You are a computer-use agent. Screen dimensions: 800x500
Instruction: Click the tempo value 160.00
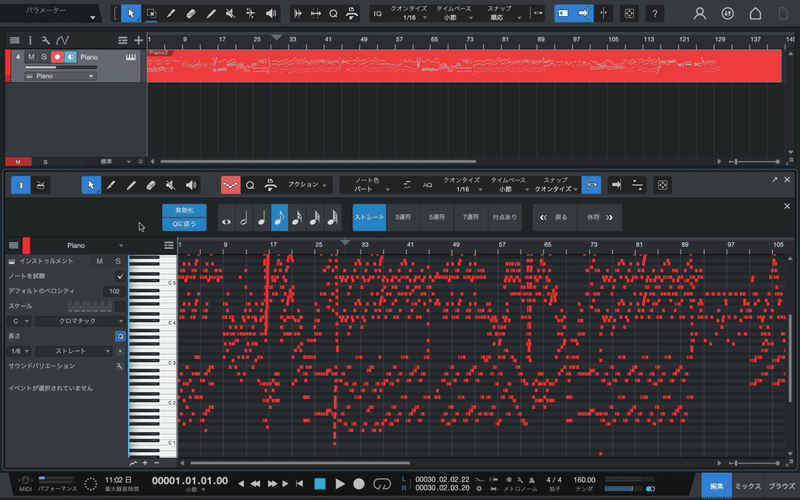[x=584, y=480]
